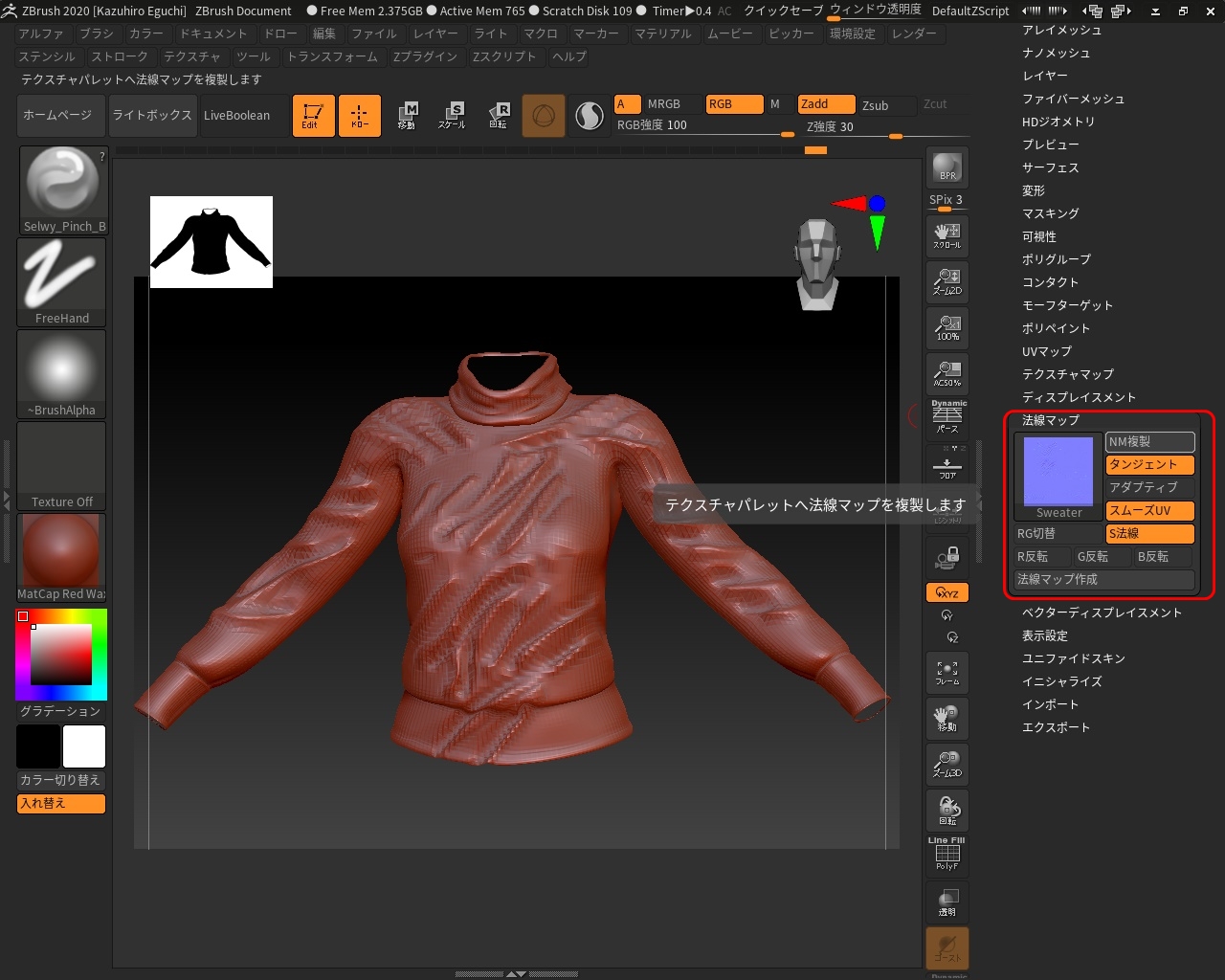The image size is (1225, 980).
Task: Adjust the RGB強度 100 slider
Action: 705,127
